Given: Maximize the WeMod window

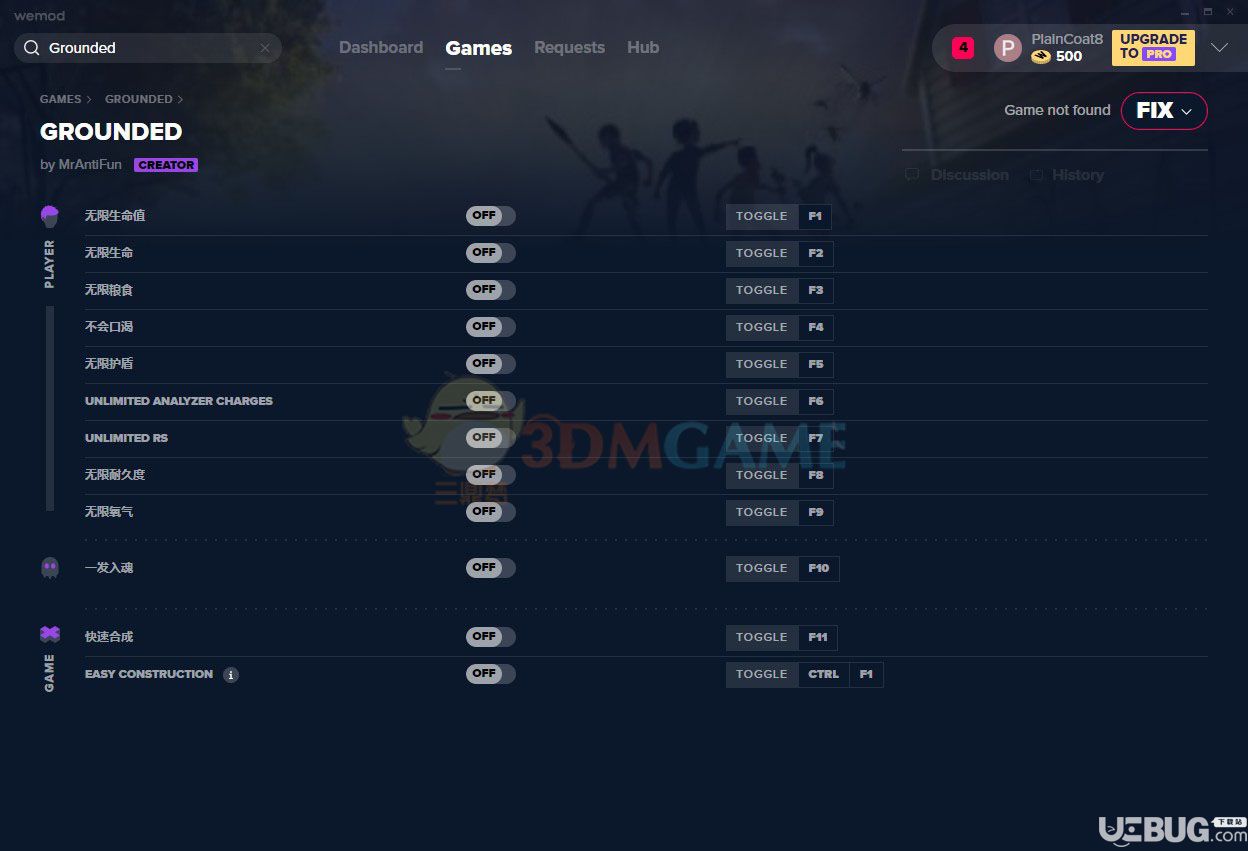Looking at the screenshot, I should tap(1207, 12).
